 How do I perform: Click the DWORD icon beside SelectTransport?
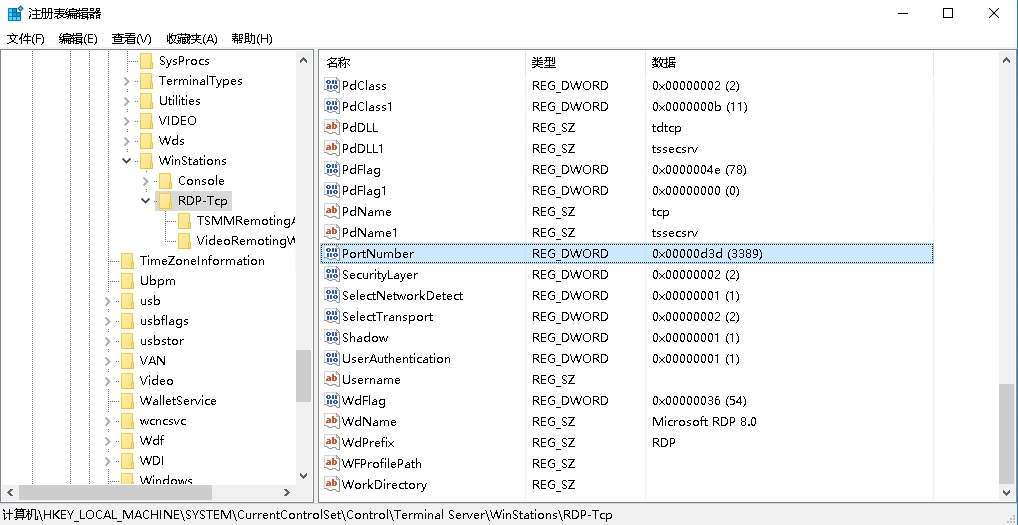click(x=331, y=316)
